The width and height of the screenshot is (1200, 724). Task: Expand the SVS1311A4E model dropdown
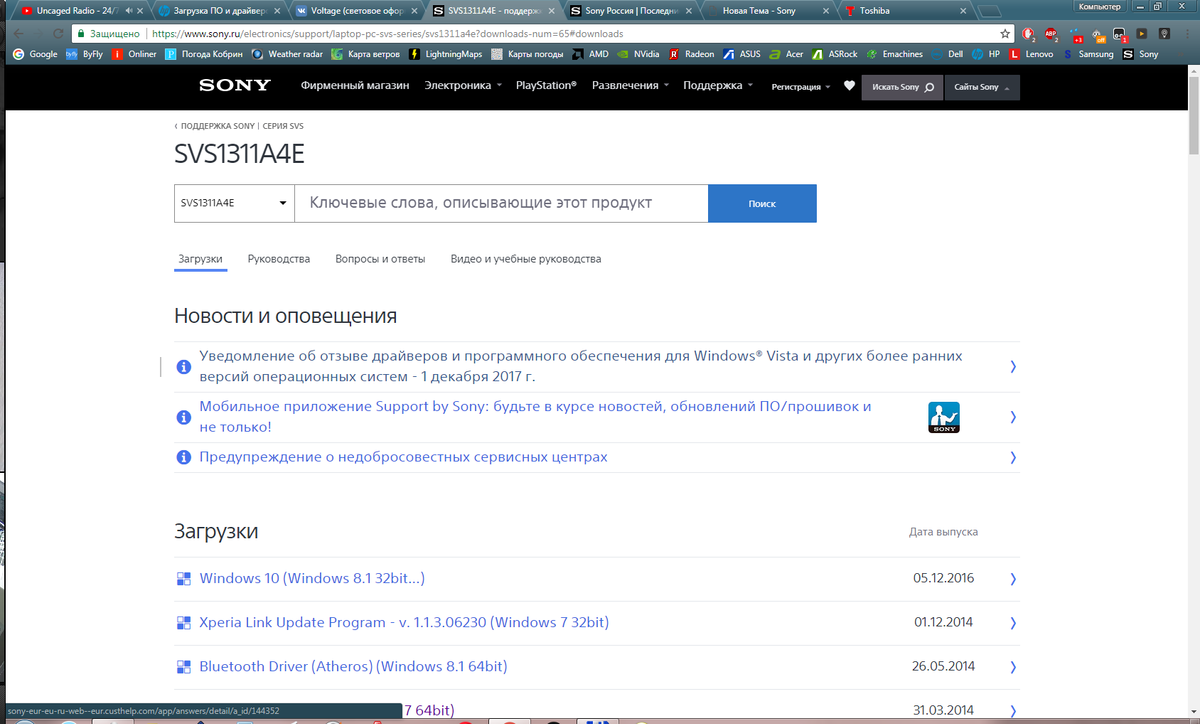coord(234,203)
